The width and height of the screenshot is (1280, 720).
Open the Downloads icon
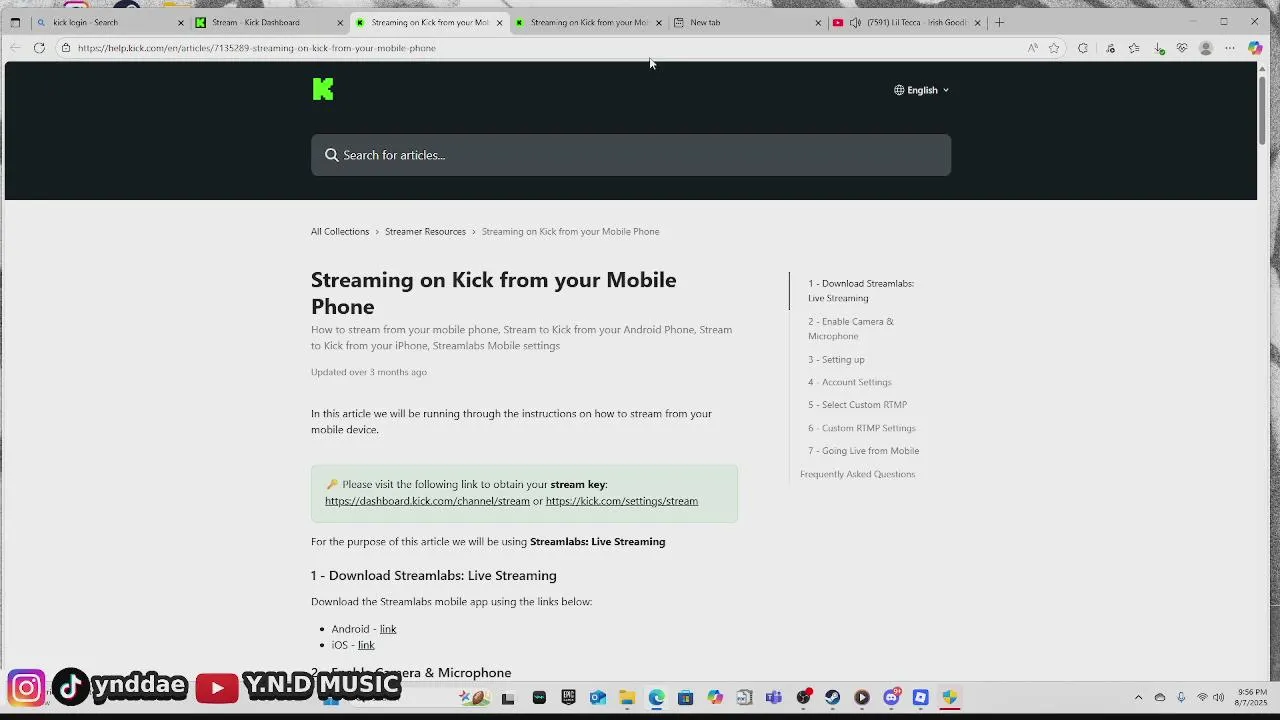1159,48
